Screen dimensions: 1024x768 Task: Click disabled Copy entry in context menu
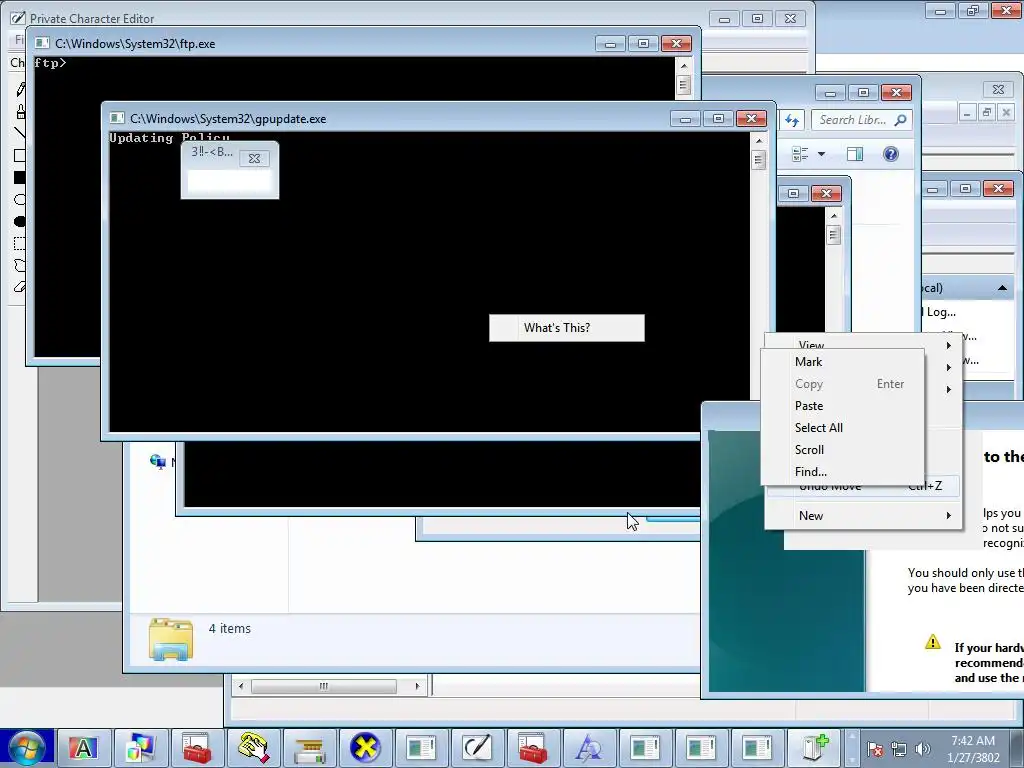tap(842, 384)
